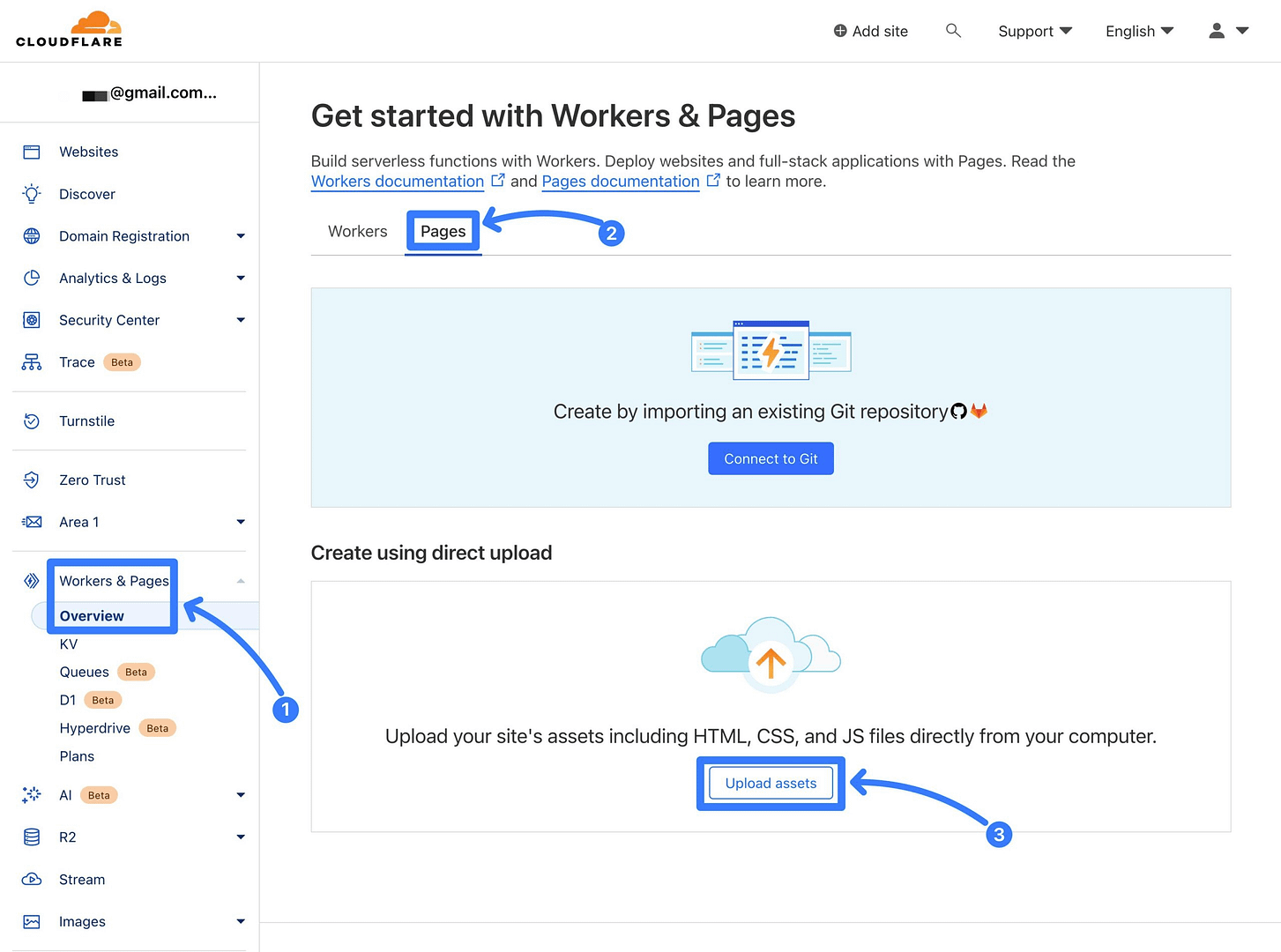Click the Connect to Git button

(771, 458)
